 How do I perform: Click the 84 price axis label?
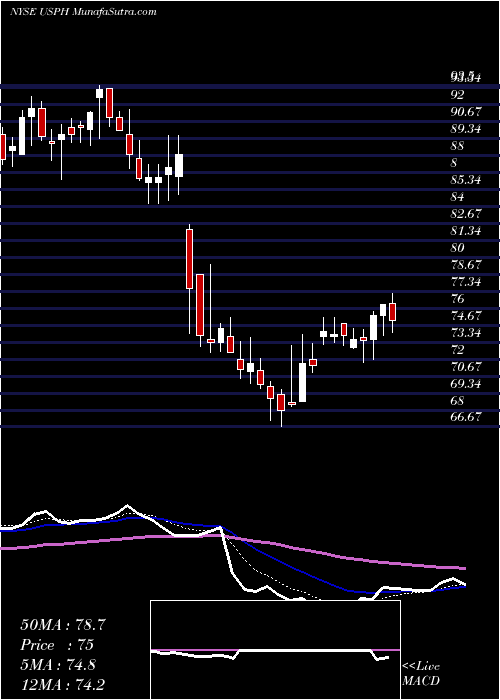(x=457, y=197)
